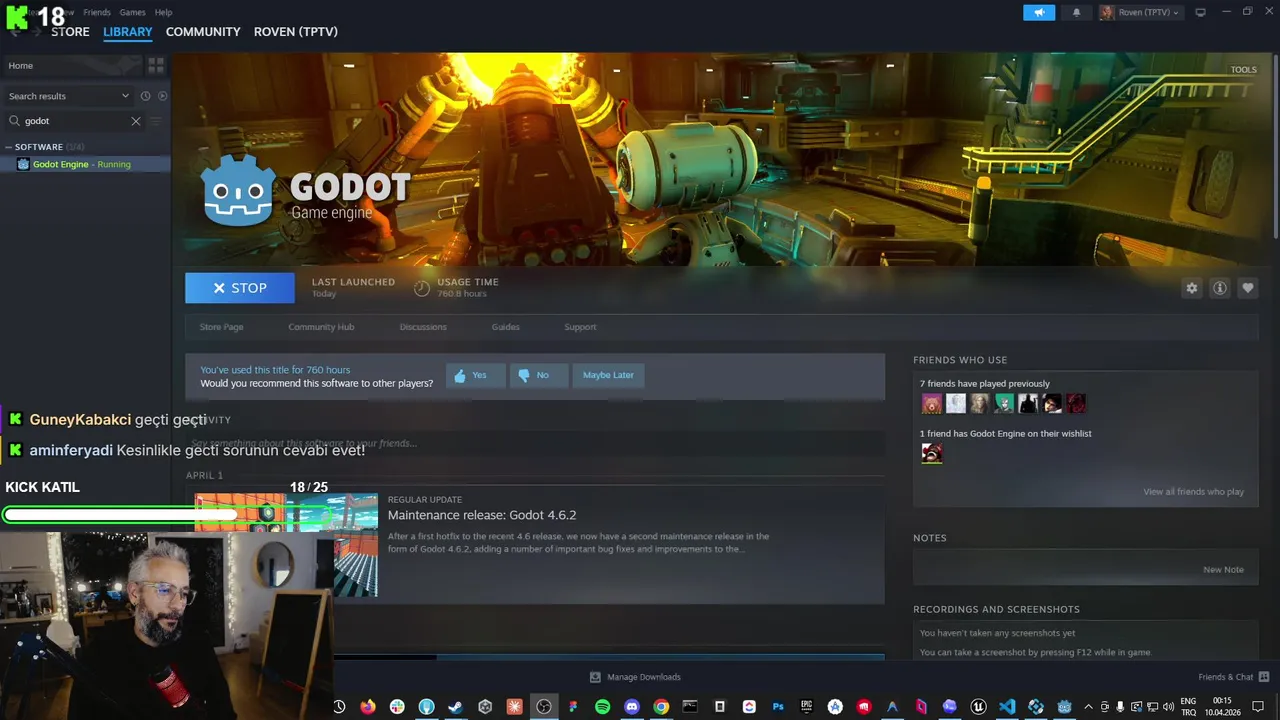Sort library by recent activity clock icon

[x=145, y=96]
